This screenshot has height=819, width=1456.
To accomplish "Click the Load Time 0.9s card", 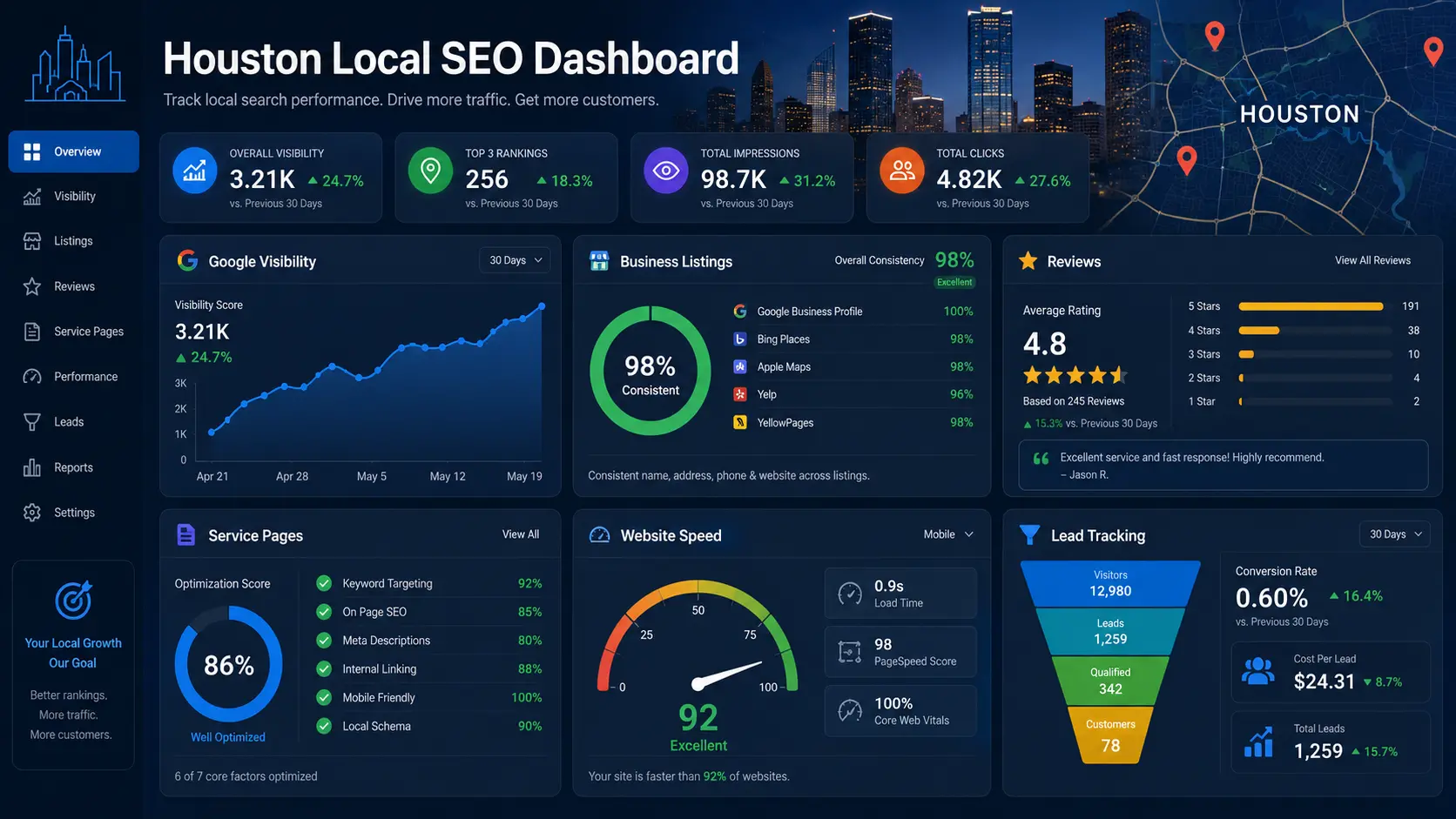I will tap(900, 594).
